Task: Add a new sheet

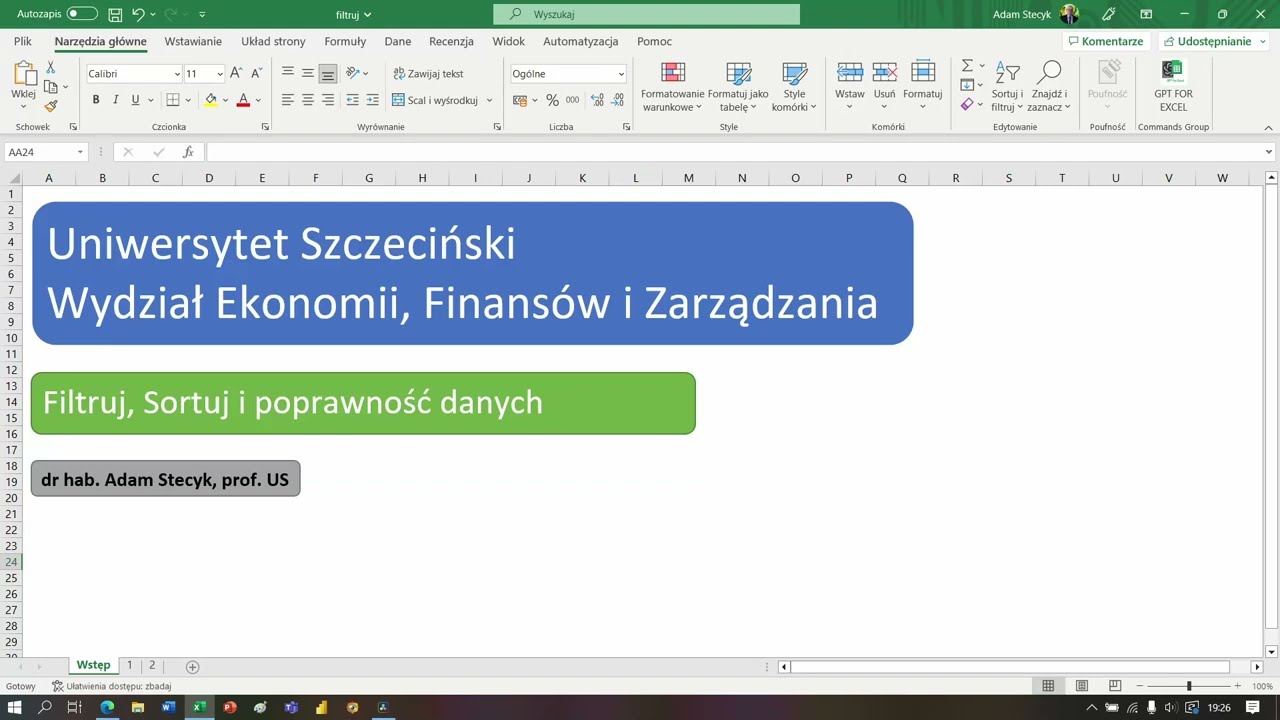Action: click(x=192, y=666)
